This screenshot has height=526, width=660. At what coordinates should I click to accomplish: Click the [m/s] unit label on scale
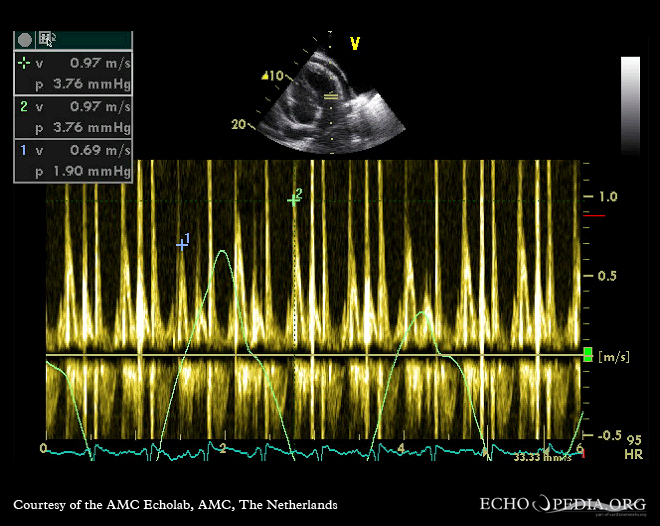tap(614, 356)
